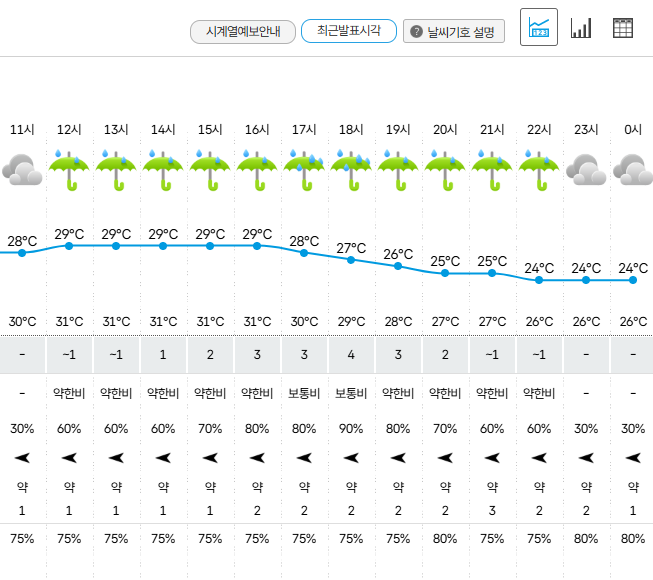
Task: Click the precipitation amount 4 cell
Action: (x=351, y=355)
